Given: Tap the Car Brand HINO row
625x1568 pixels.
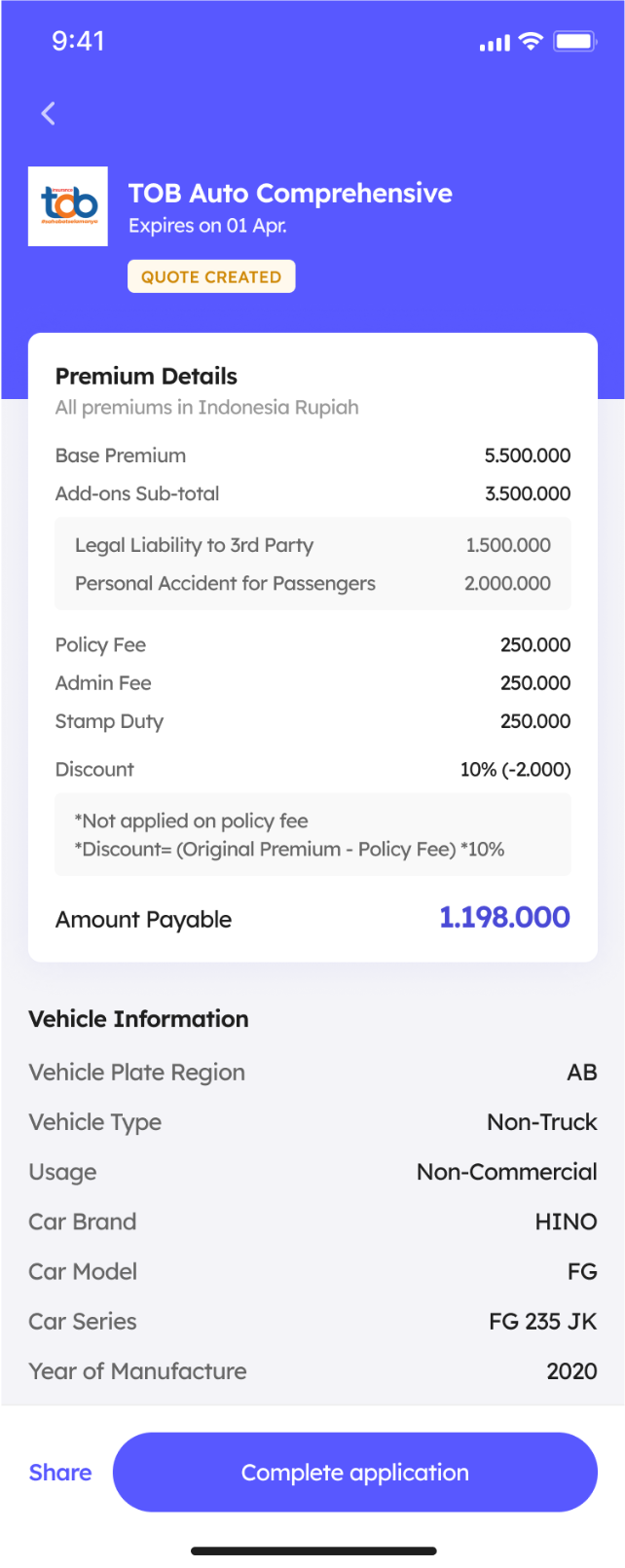Looking at the screenshot, I should [x=312, y=1222].
